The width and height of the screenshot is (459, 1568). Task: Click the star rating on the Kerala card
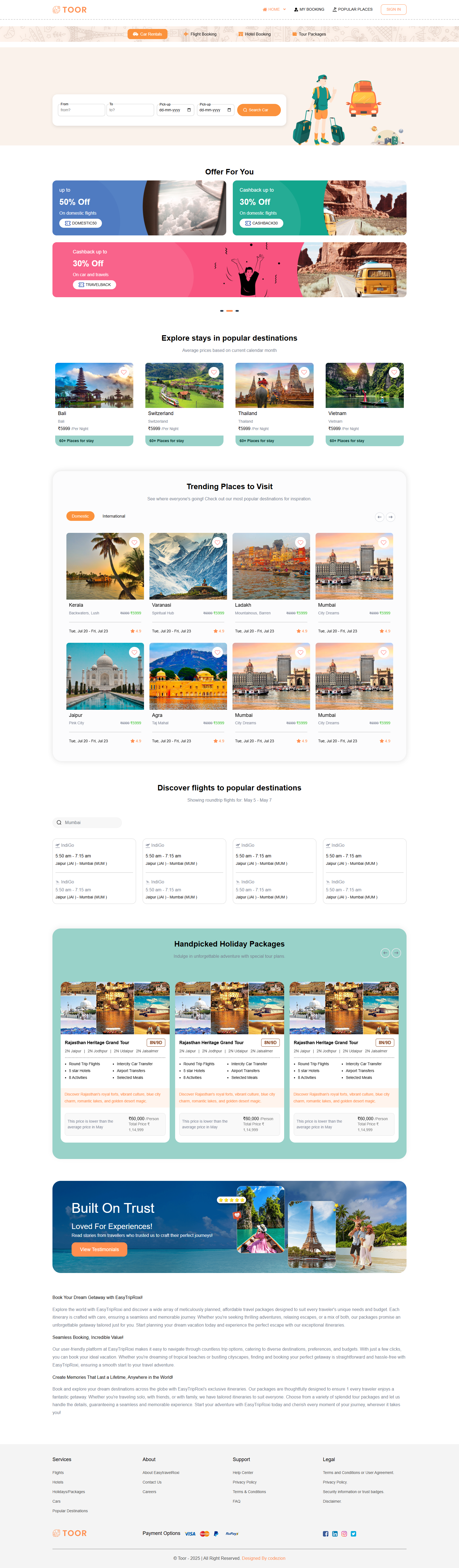[x=136, y=631]
